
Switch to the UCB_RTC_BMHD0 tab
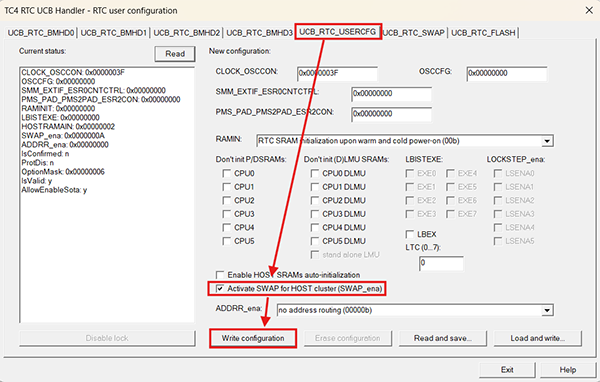(x=41, y=33)
